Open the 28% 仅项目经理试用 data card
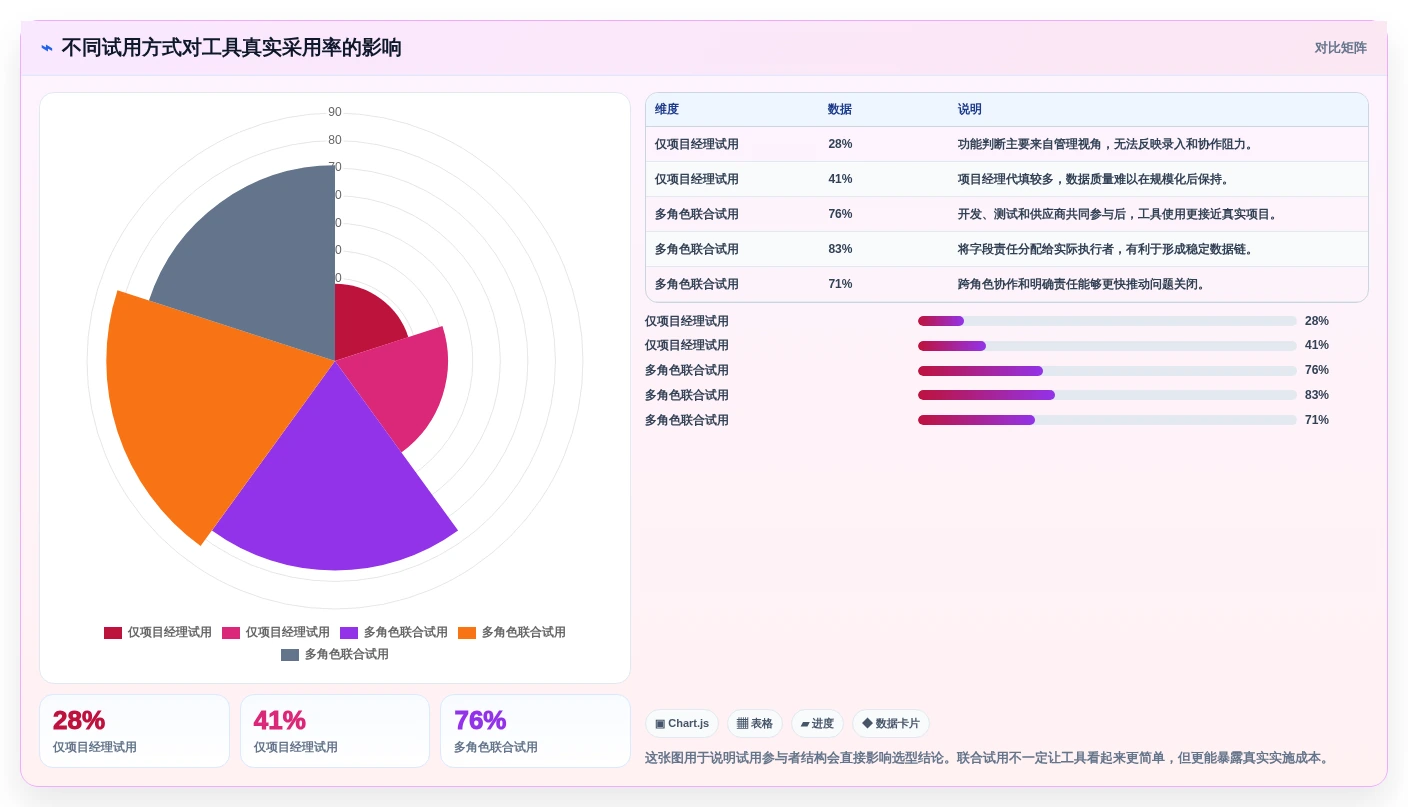Image resolution: width=1408 pixels, height=807 pixels. 134,731
